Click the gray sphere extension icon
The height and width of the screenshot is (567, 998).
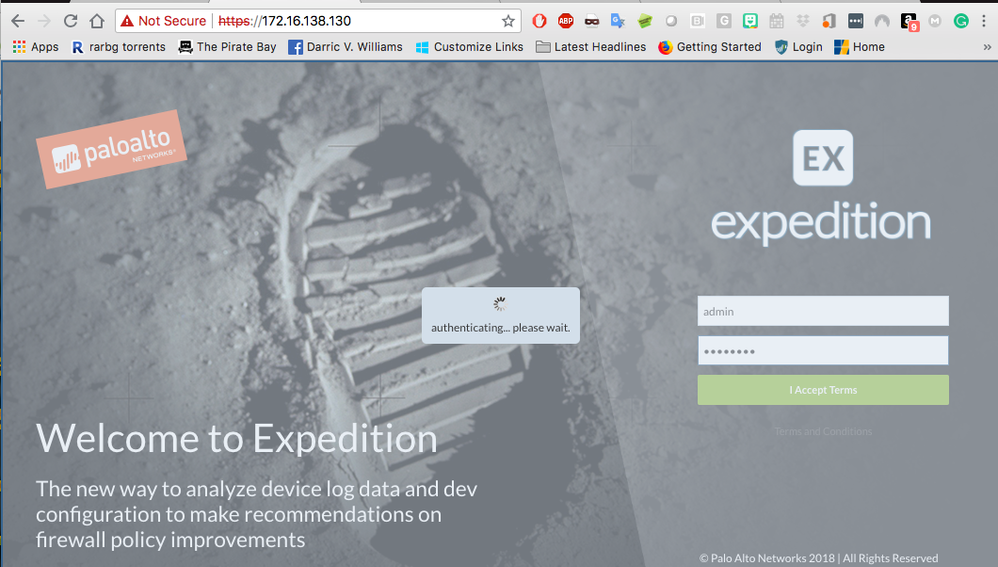671,21
